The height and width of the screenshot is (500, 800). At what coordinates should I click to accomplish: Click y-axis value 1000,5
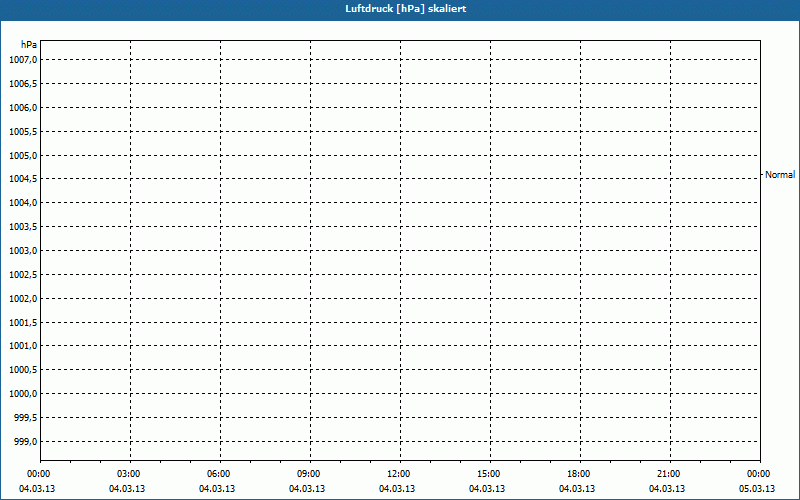[x=23, y=370]
